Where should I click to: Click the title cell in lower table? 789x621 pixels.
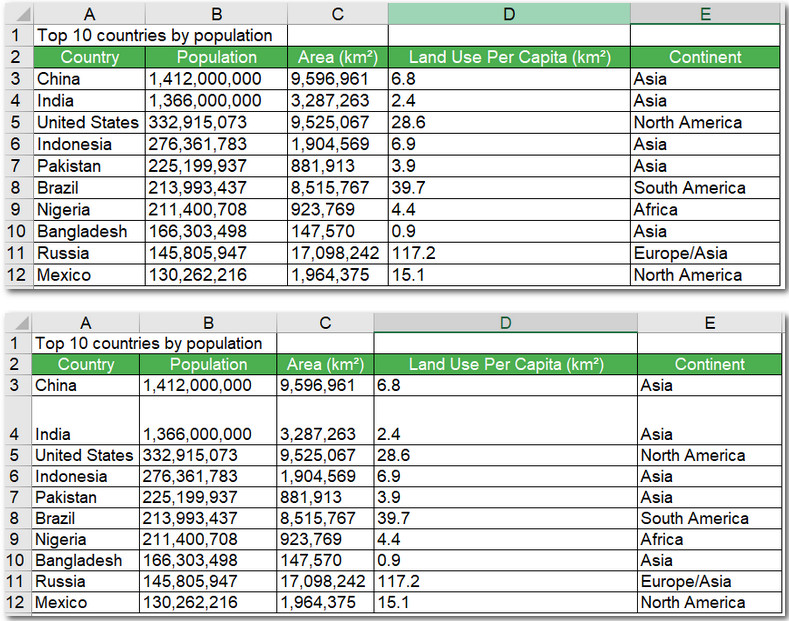coord(154,343)
